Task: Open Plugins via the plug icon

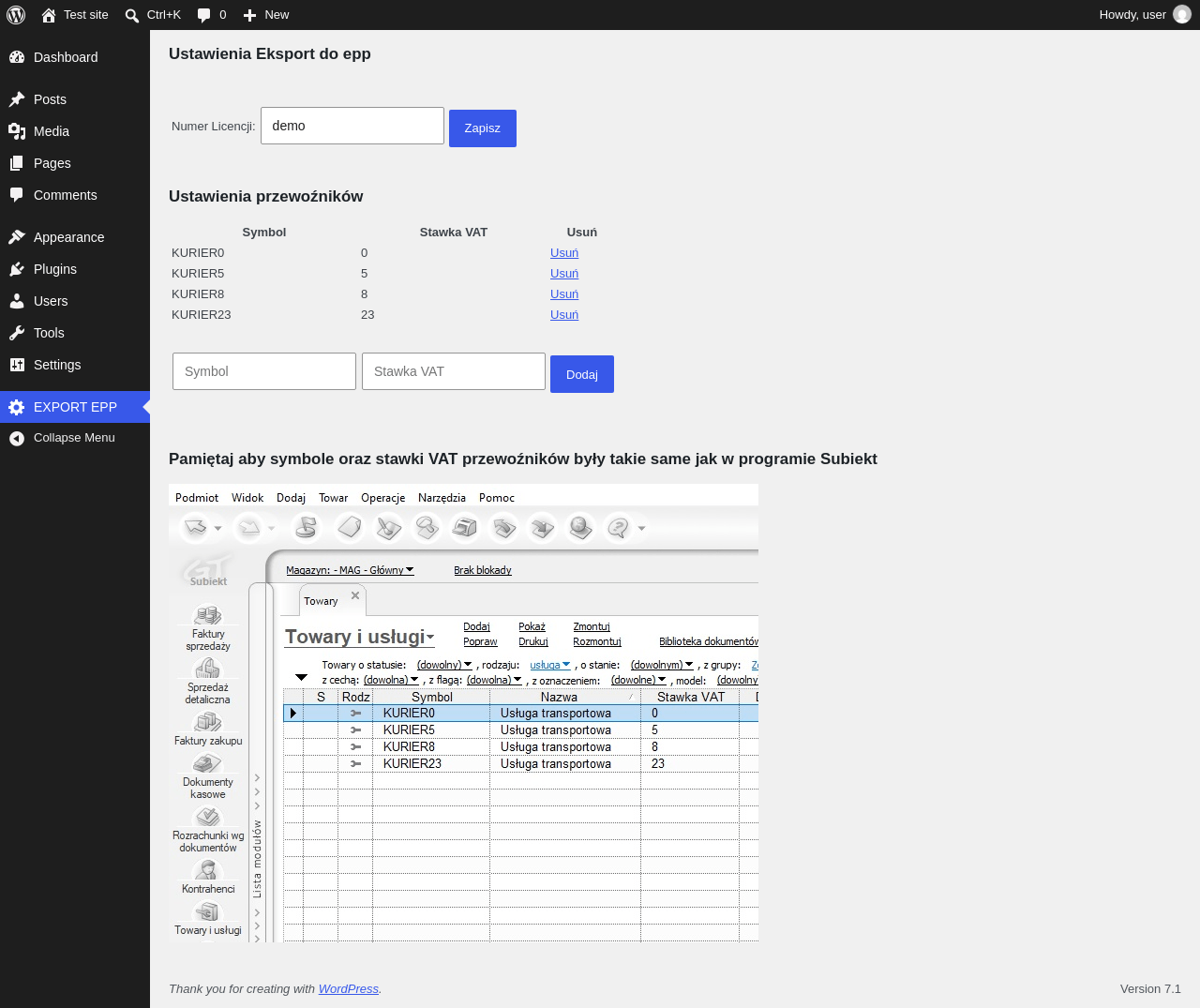Action: tap(17, 269)
